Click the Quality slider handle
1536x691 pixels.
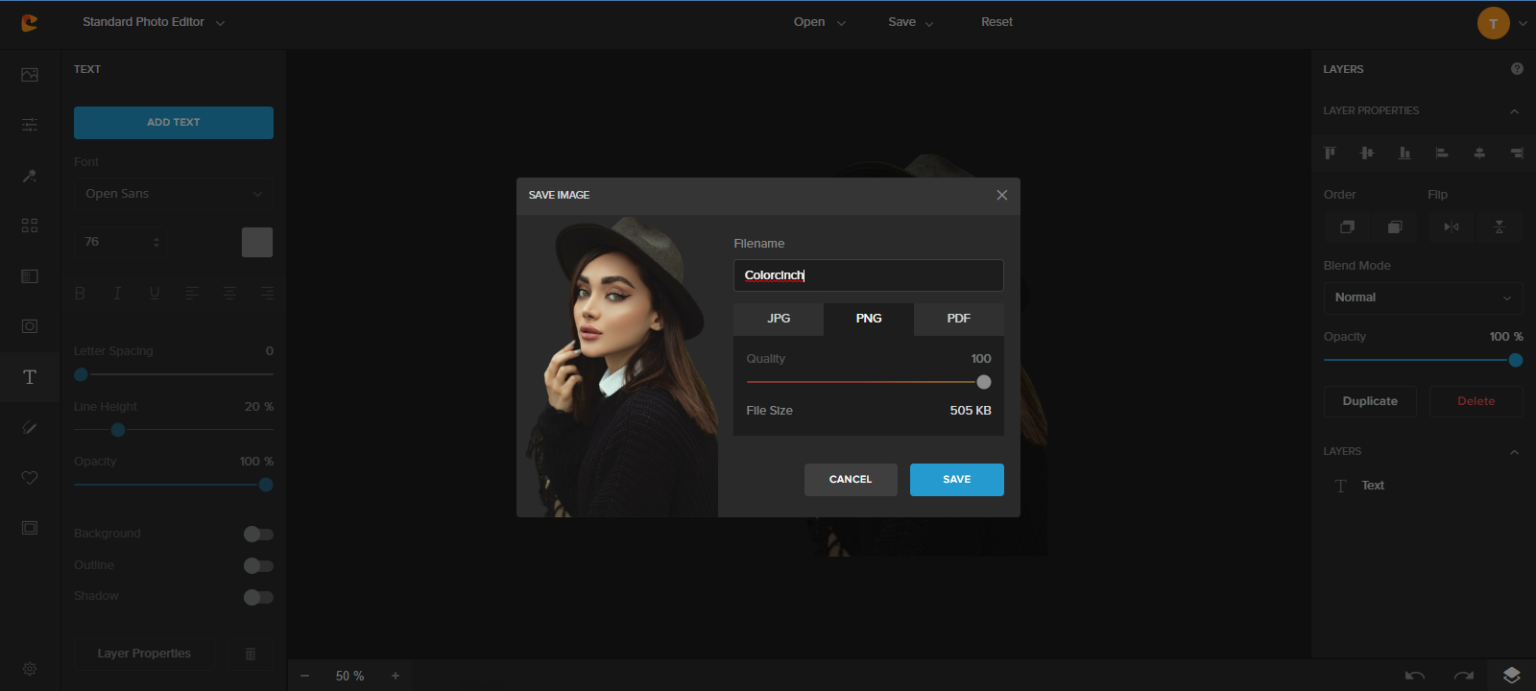pos(984,382)
